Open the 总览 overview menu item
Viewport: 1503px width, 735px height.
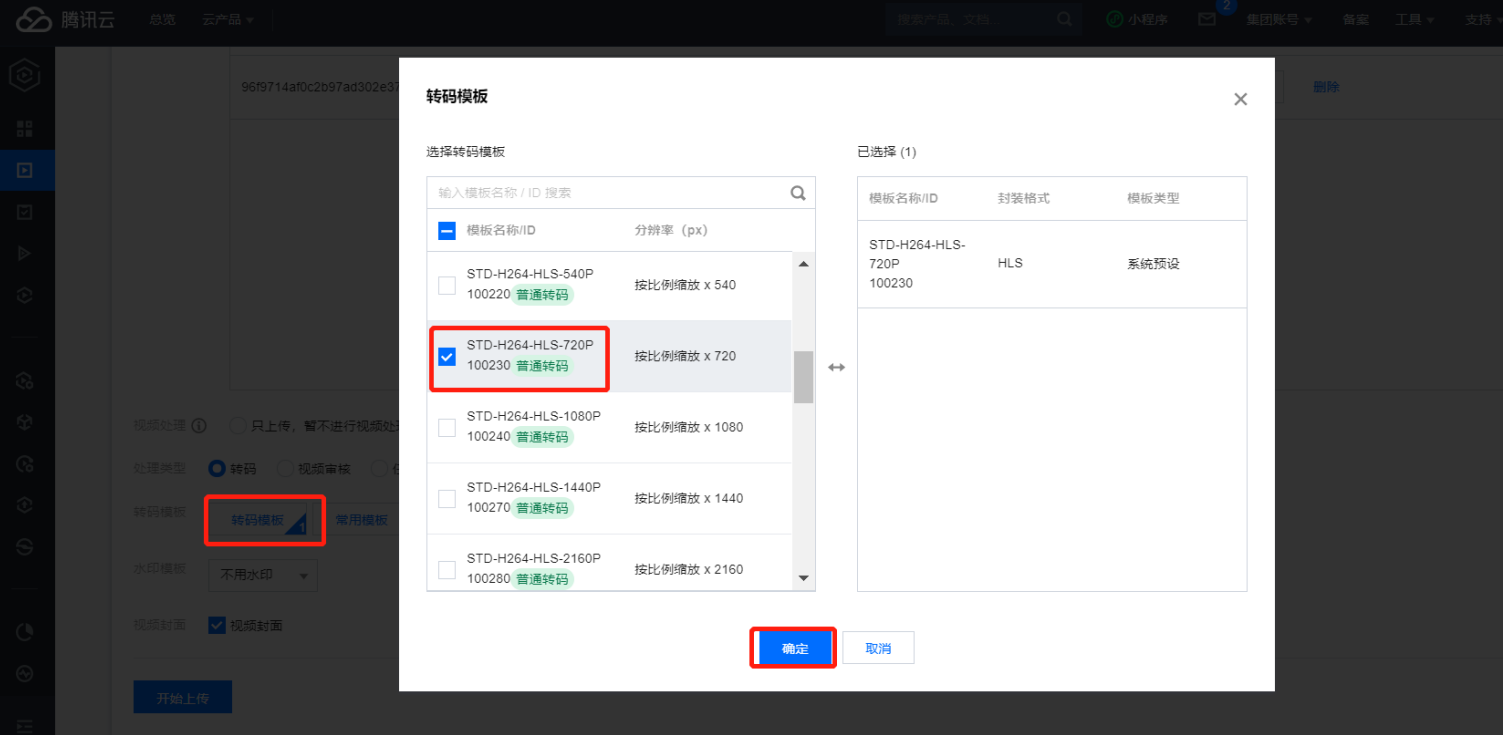point(162,19)
